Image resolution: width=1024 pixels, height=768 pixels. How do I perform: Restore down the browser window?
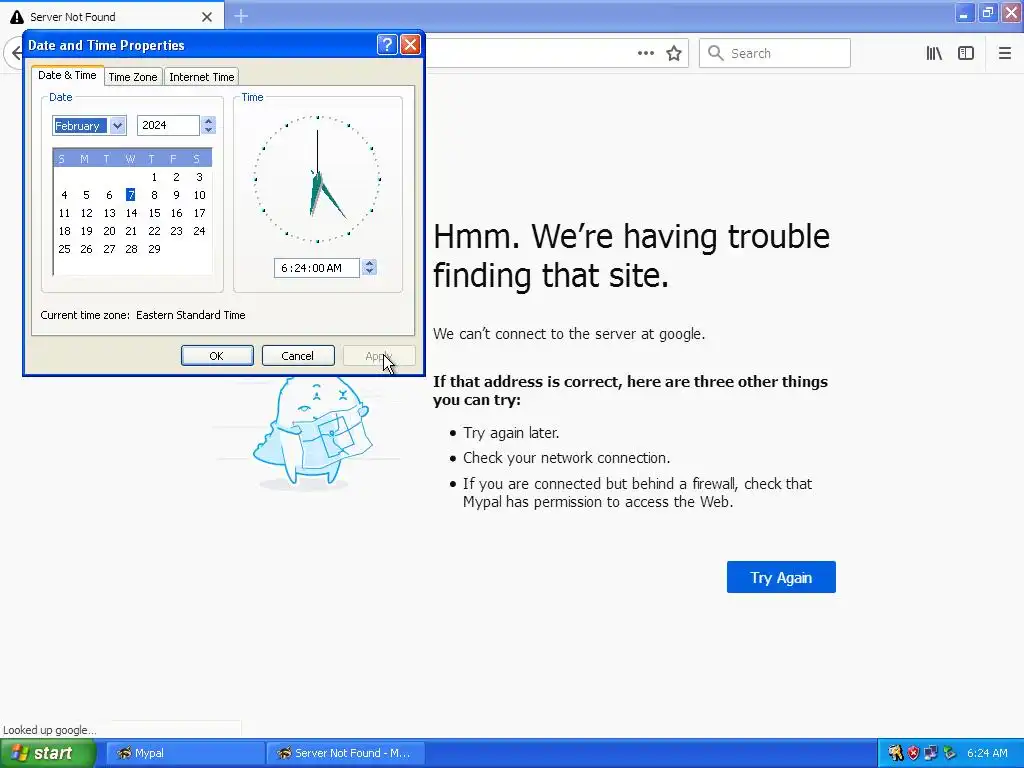coord(987,13)
